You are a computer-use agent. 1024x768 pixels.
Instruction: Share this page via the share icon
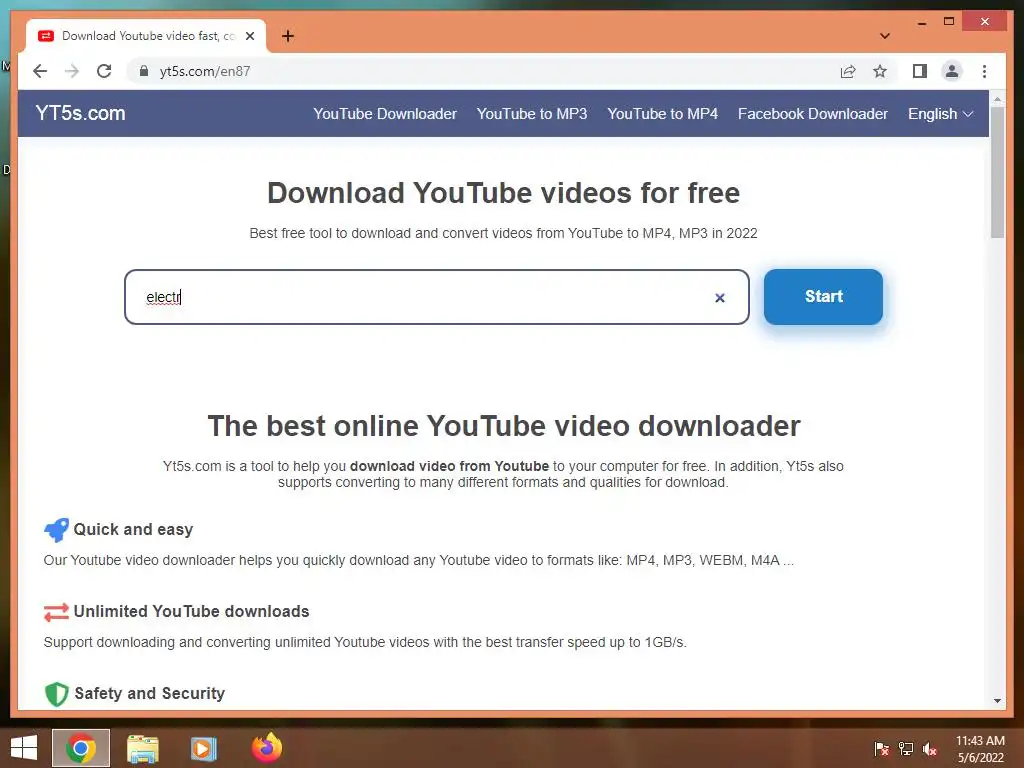[848, 71]
